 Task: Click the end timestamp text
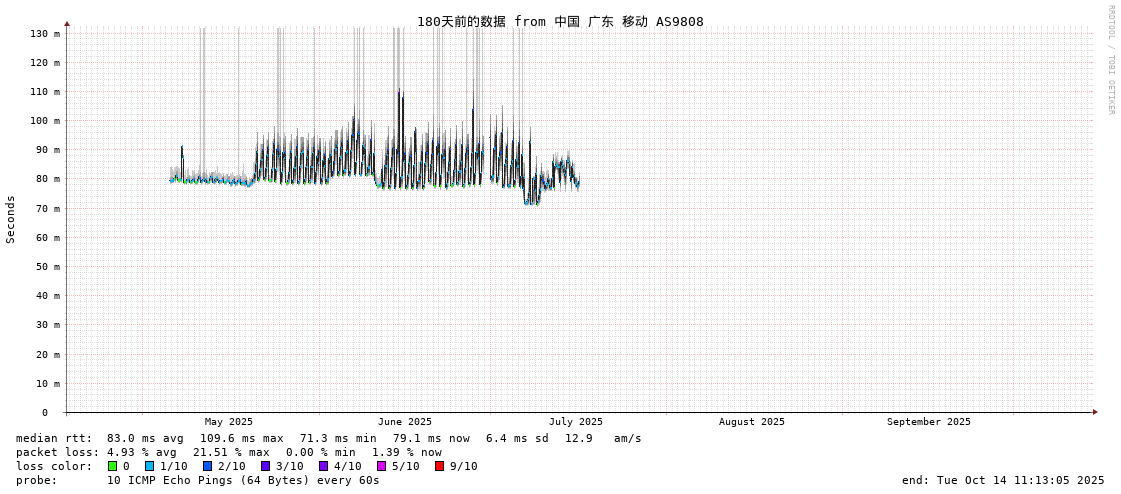point(1003,480)
